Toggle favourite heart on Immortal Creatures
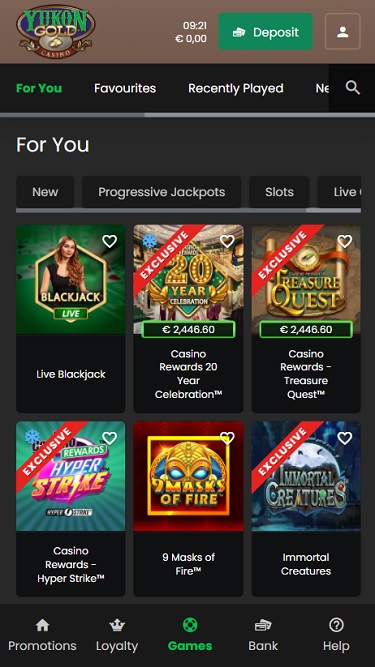 (x=344, y=438)
